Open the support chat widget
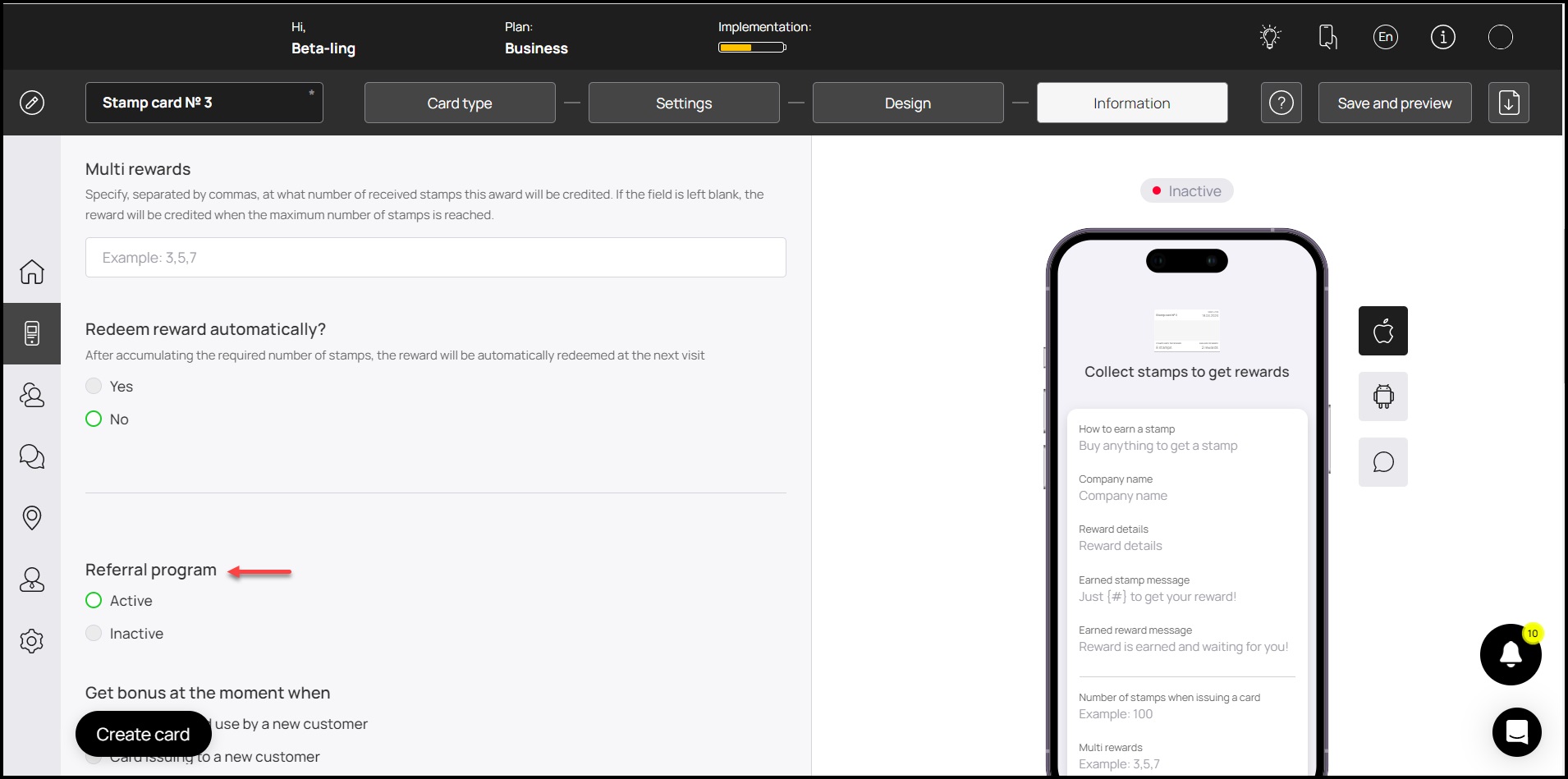 point(1517,732)
